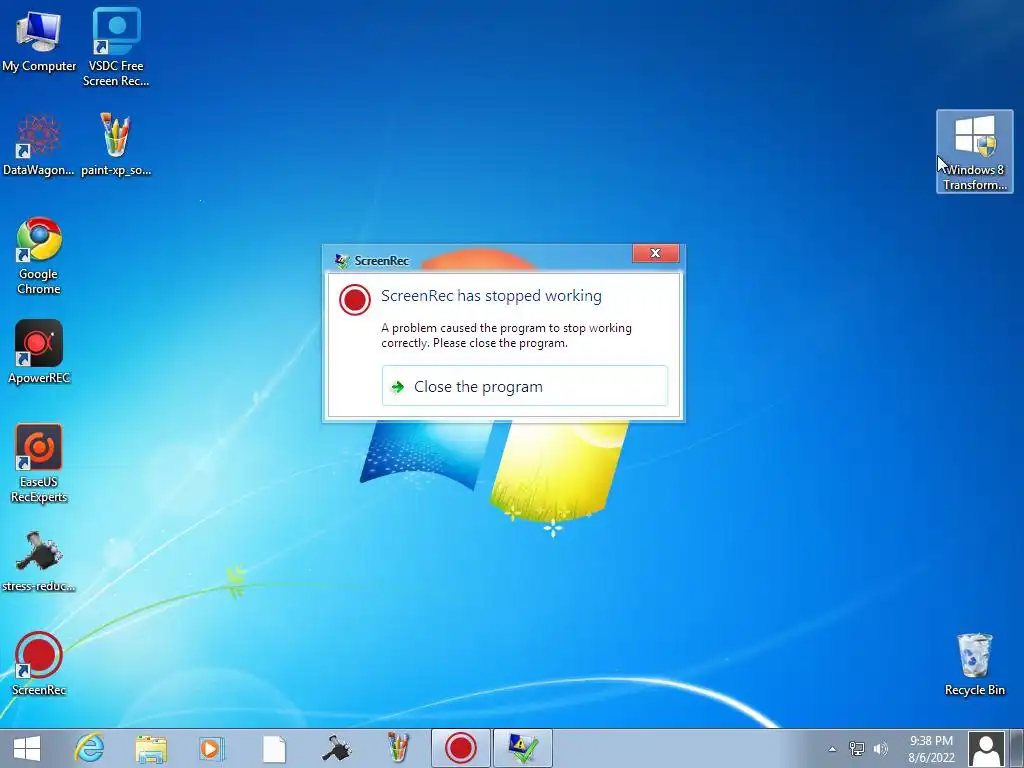This screenshot has width=1024, height=768.
Task: Select the My Computer desktop icon
Action: [x=39, y=42]
